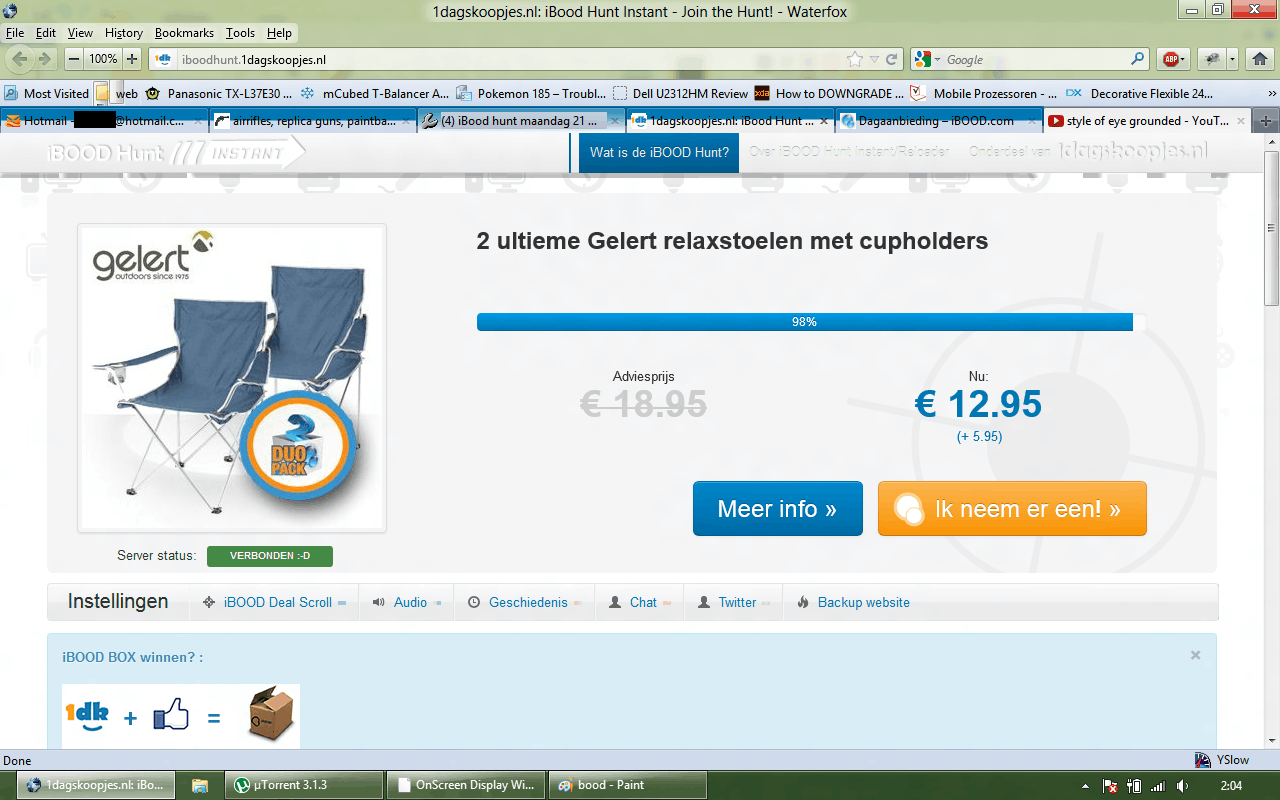This screenshot has height=800, width=1280.
Task: Expand the dropdown next to the add-on icon
Action: point(1232,59)
